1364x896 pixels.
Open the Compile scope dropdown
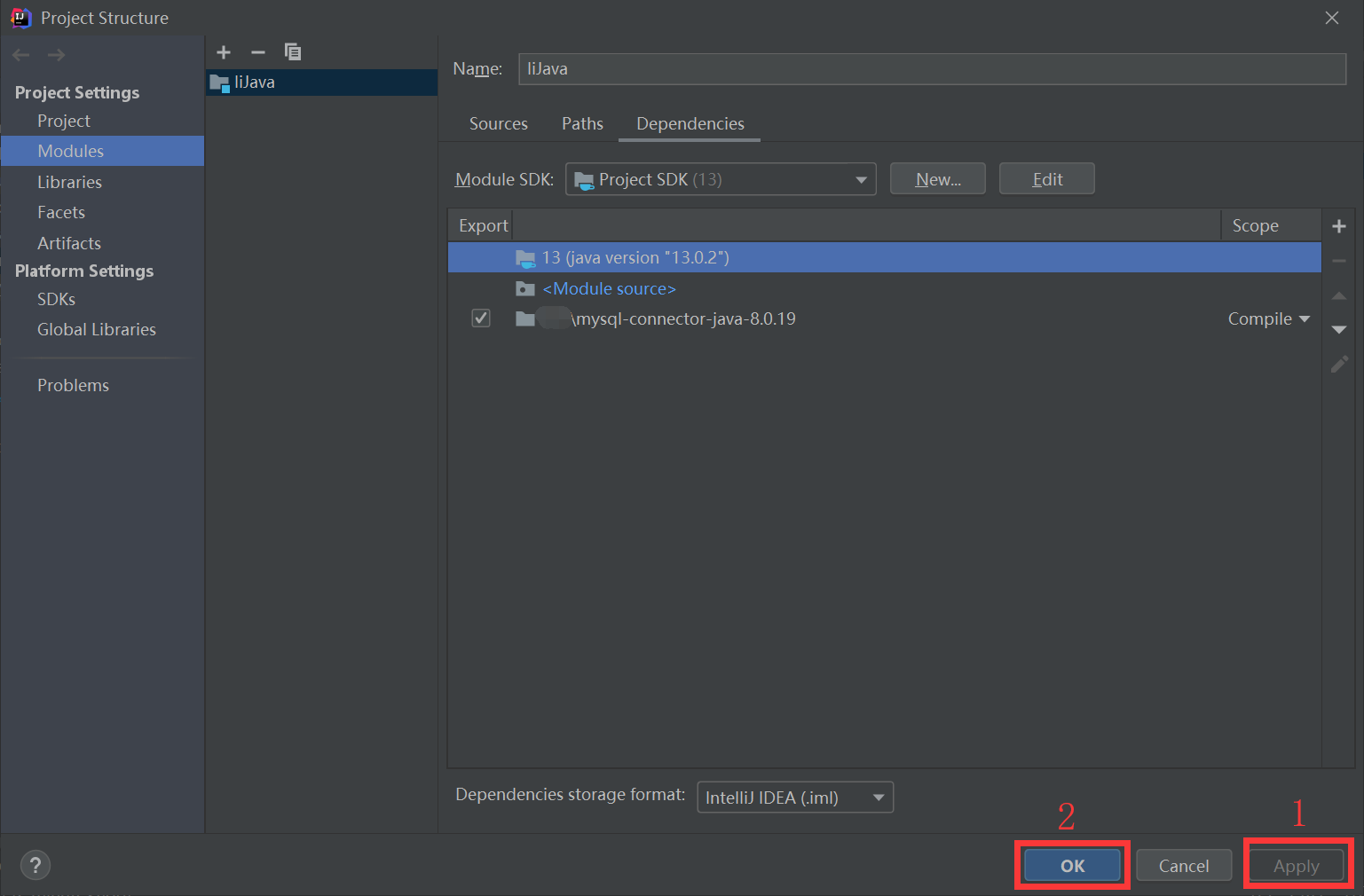(1268, 319)
